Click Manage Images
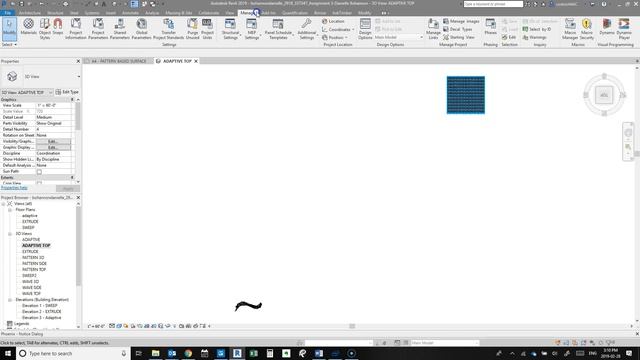The height and width of the screenshot is (360, 640). pos(461,21)
